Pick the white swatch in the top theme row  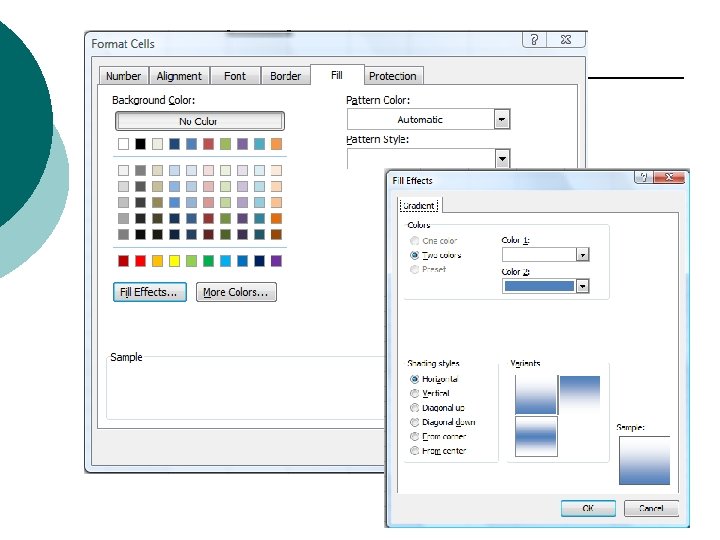tap(124, 144)
